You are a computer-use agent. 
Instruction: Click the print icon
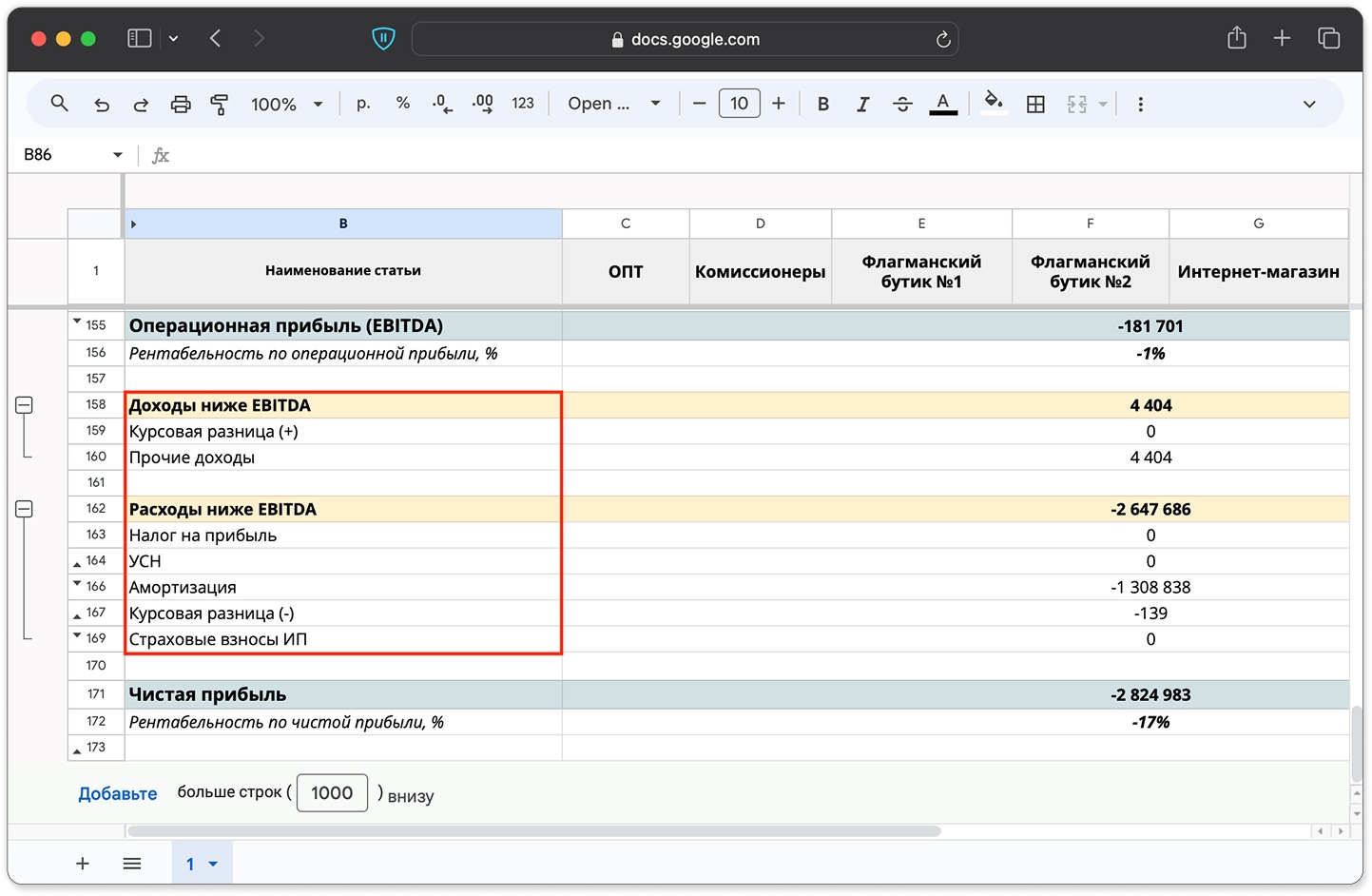(181, 105)
